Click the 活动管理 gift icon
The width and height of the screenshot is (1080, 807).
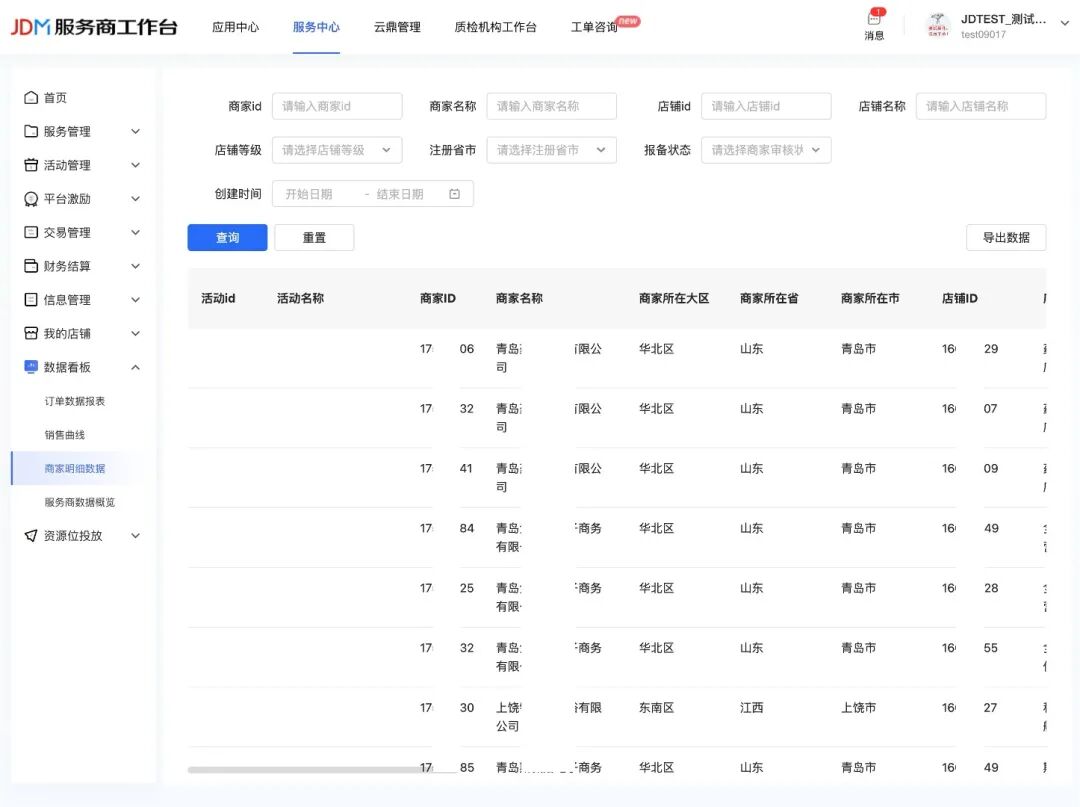(31, 165)
